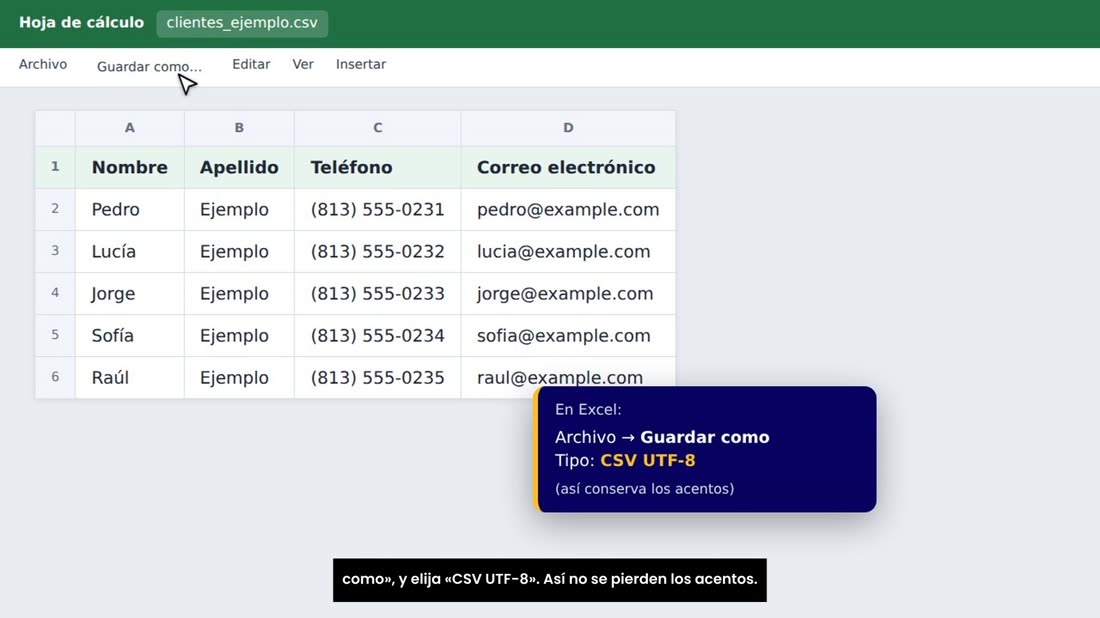
Task: Select row 3 header
Action: pos(55,251)
